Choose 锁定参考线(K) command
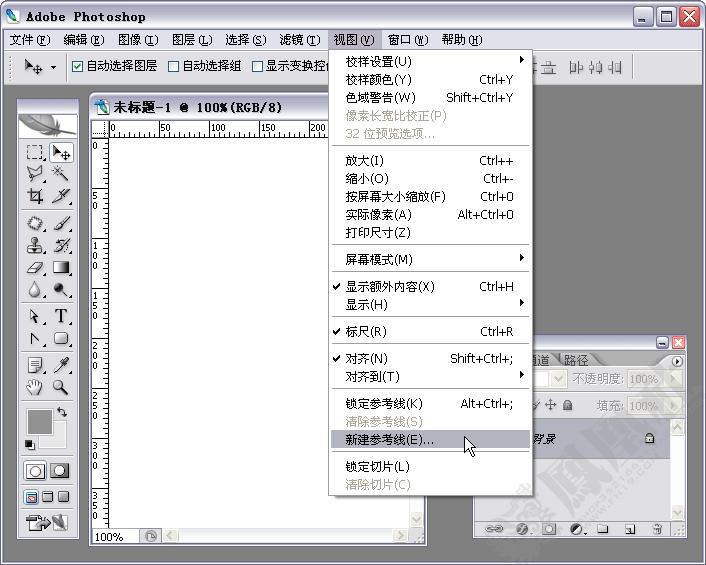Viewport: 706px width, 565px height. [x=430, y=404]
